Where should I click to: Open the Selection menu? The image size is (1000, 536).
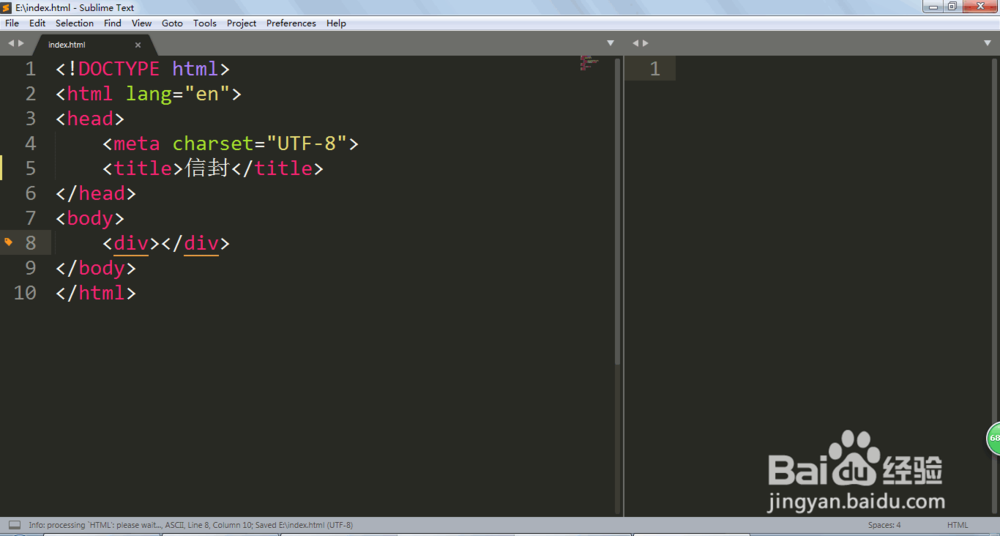coord(74,23)
